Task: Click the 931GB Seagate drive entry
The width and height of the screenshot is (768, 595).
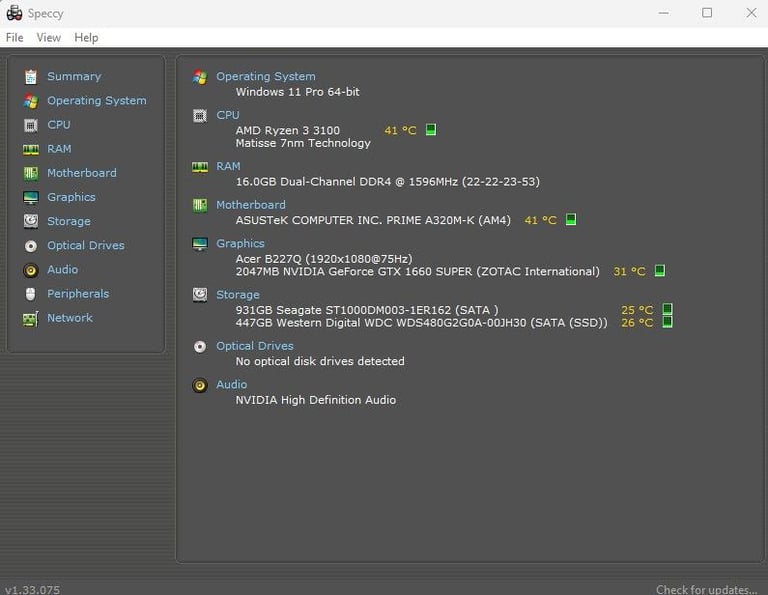Action: tap(367, 310)
